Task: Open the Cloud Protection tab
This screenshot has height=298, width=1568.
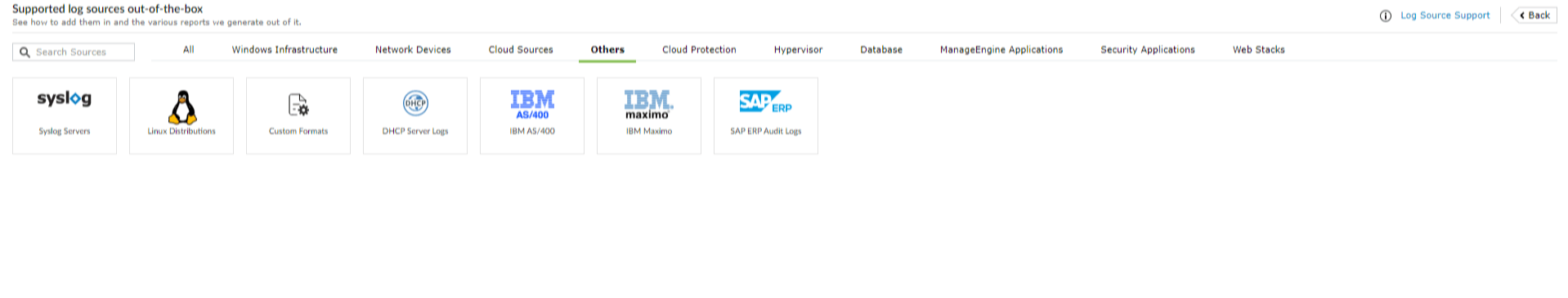Action: 699,50
